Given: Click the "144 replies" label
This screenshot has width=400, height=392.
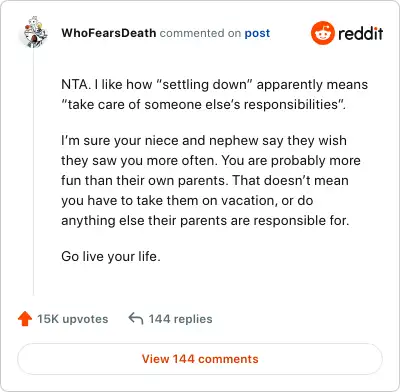Looking at the screenshot, I should point(180,319).
